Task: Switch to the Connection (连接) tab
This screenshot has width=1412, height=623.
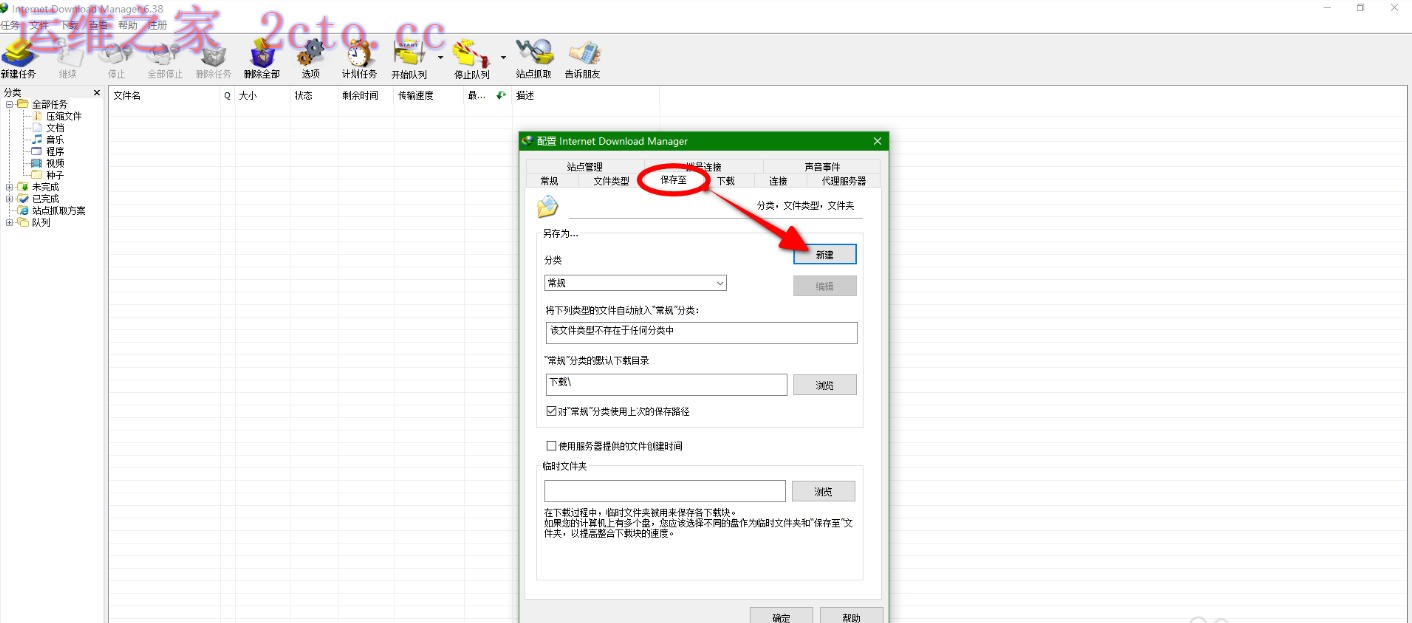Action: 778,181
